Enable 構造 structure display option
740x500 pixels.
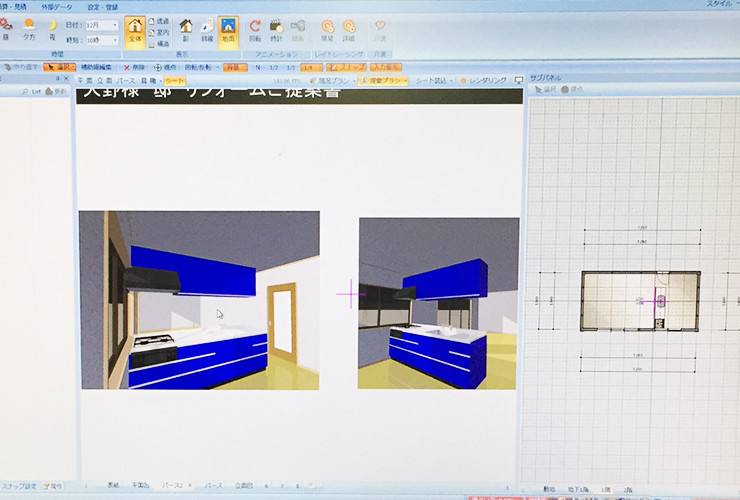tap(159, 44)
